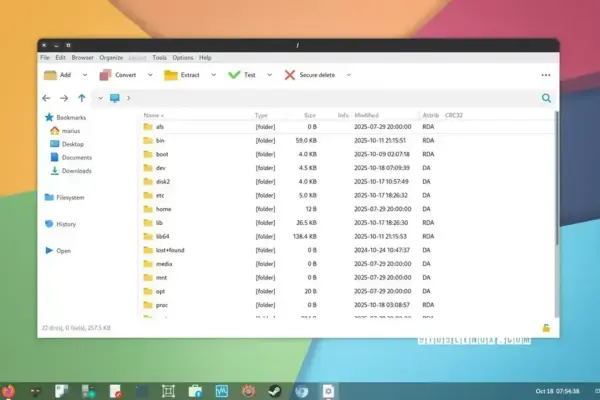Viewport: 600px width, 400px height.
Task: Click the padlock icon in status bar
Action: tap(546, 328)
